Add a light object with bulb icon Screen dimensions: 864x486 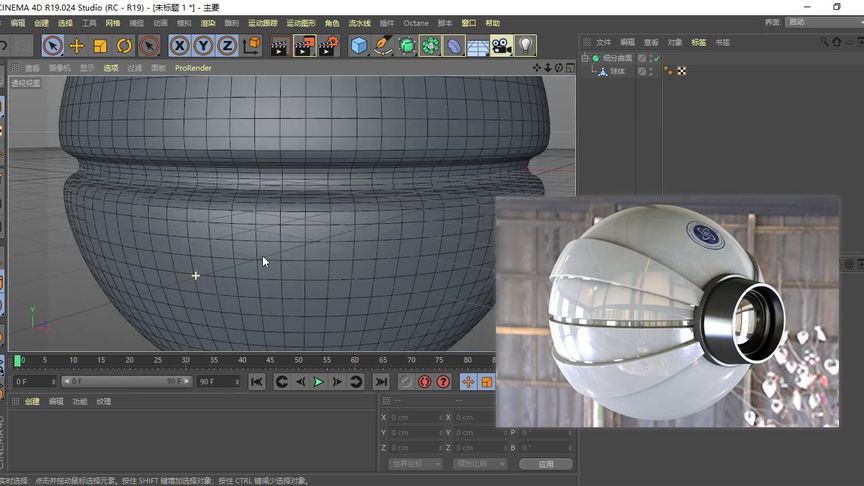525,45
